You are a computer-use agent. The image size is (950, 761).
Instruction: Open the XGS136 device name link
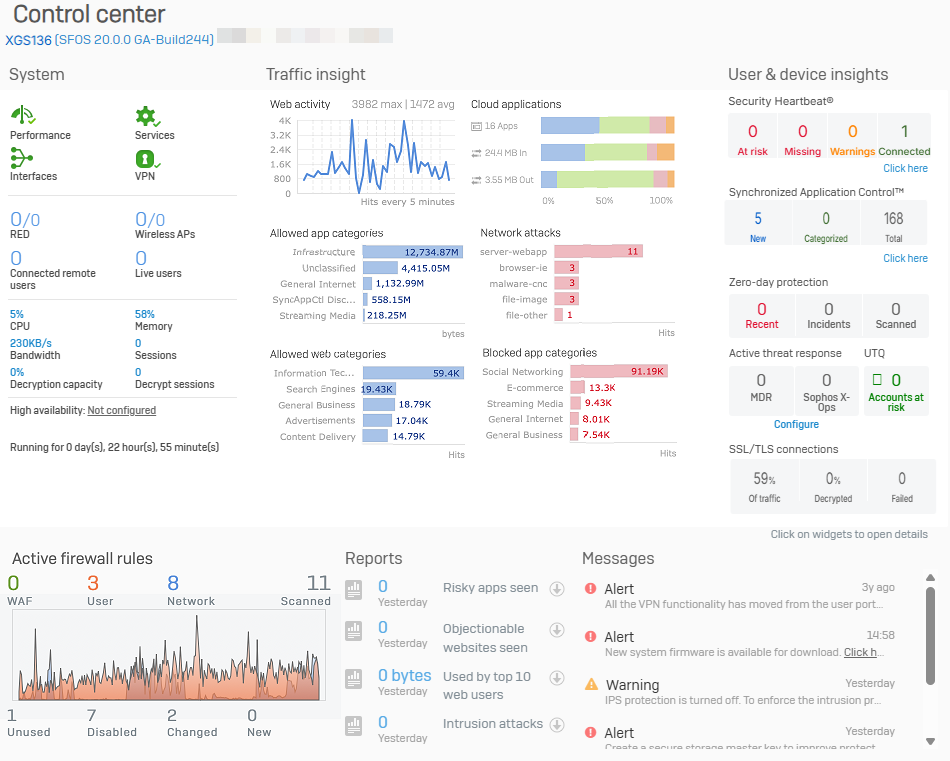point(28,40)
